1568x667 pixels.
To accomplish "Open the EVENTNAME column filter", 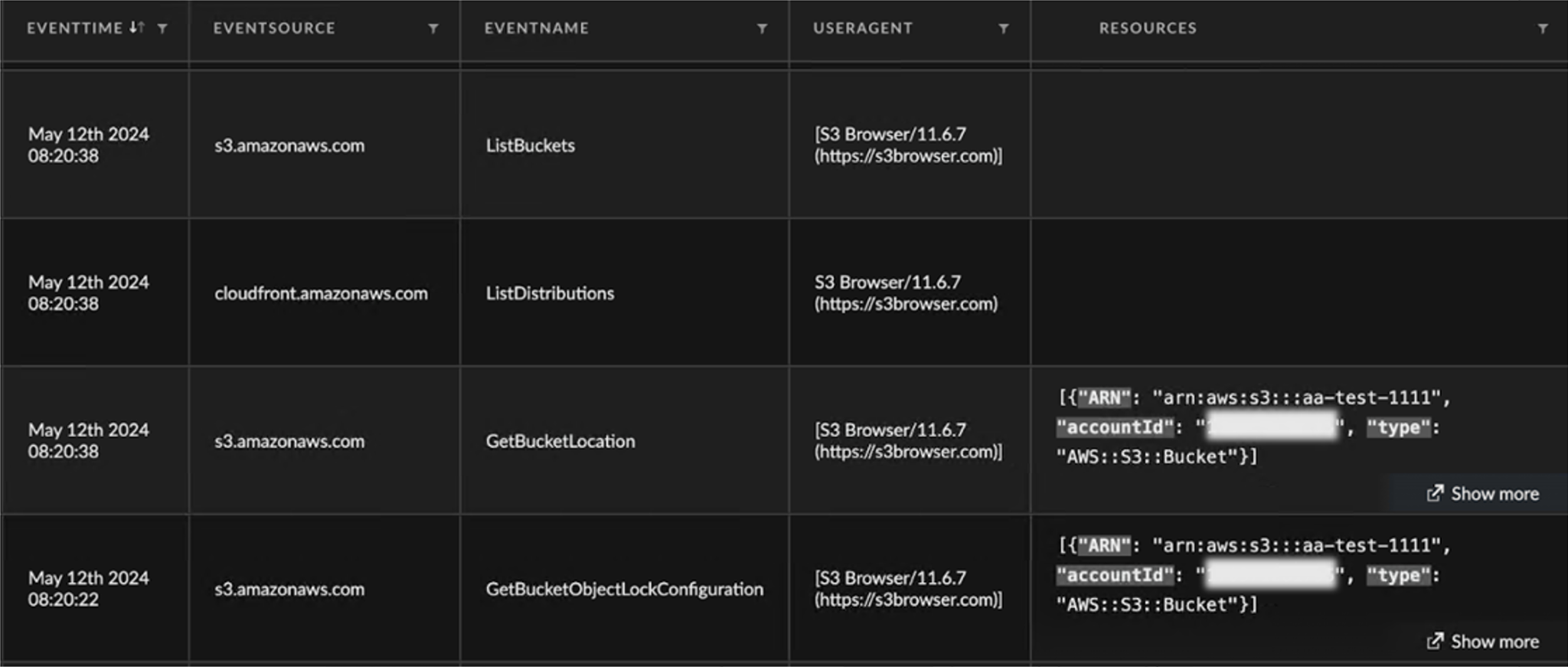I will click(x=762, y=28).
